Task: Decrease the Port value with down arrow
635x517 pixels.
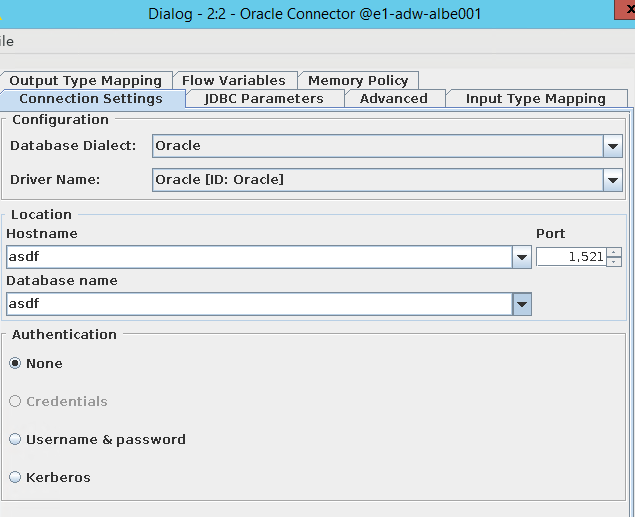Action: [614, 262]
